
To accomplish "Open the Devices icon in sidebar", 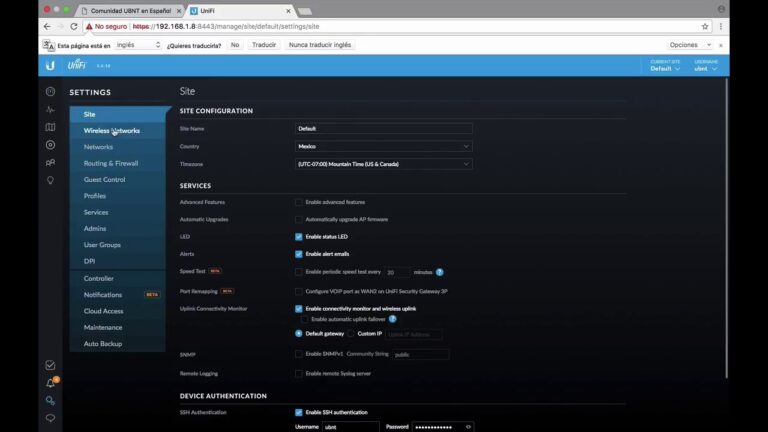I will [50, 145].
